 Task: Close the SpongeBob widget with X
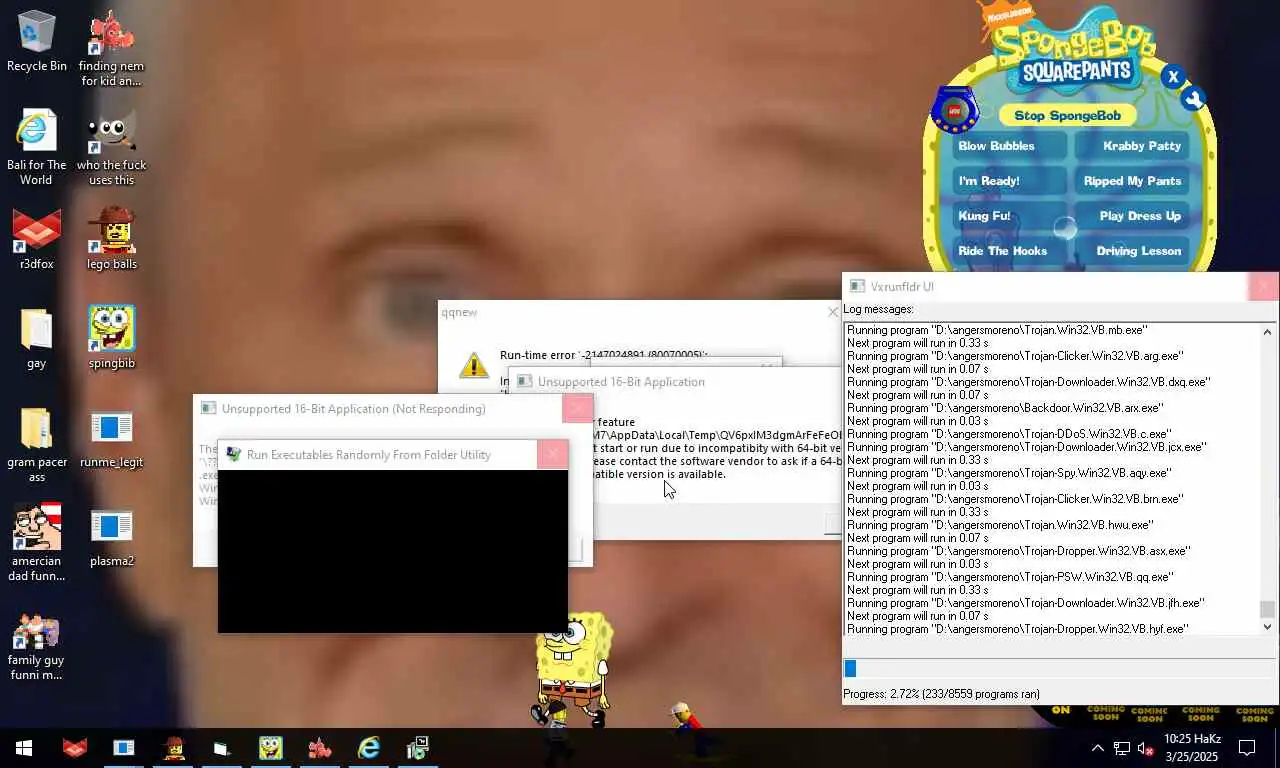(1173, 76)
